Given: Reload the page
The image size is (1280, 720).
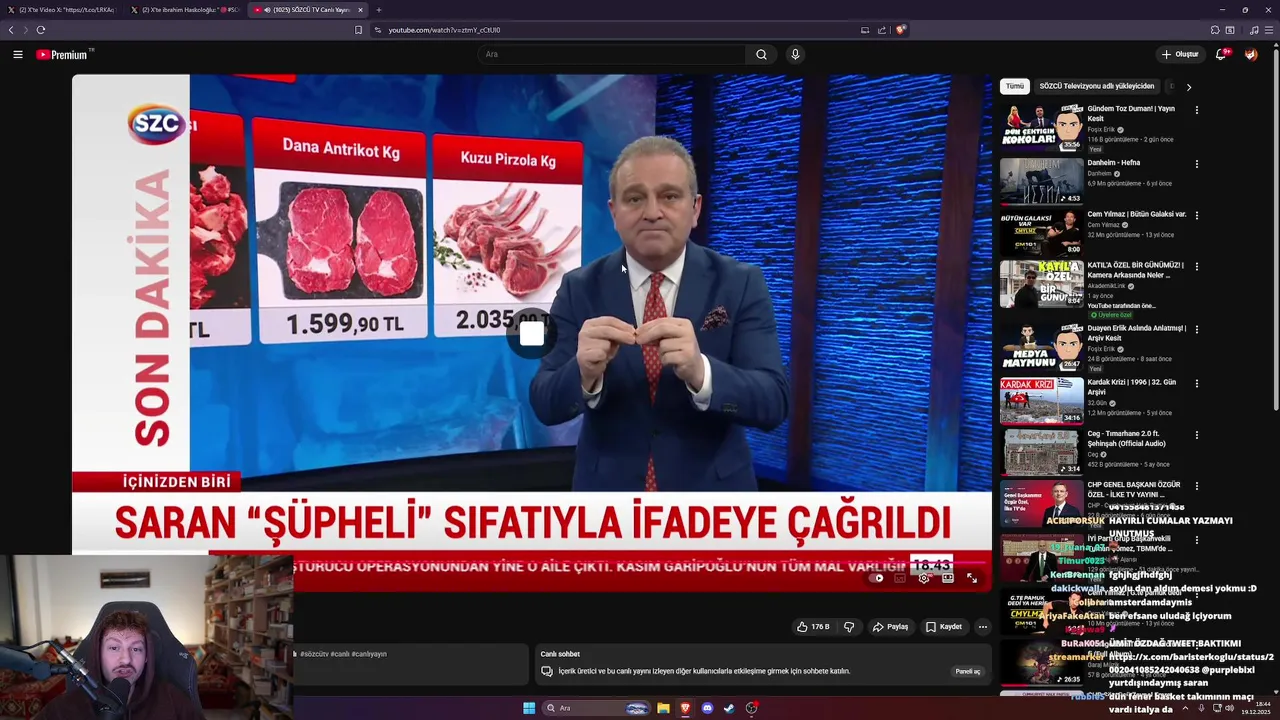Looking at the screenshot, I should (x=41, y=30).
